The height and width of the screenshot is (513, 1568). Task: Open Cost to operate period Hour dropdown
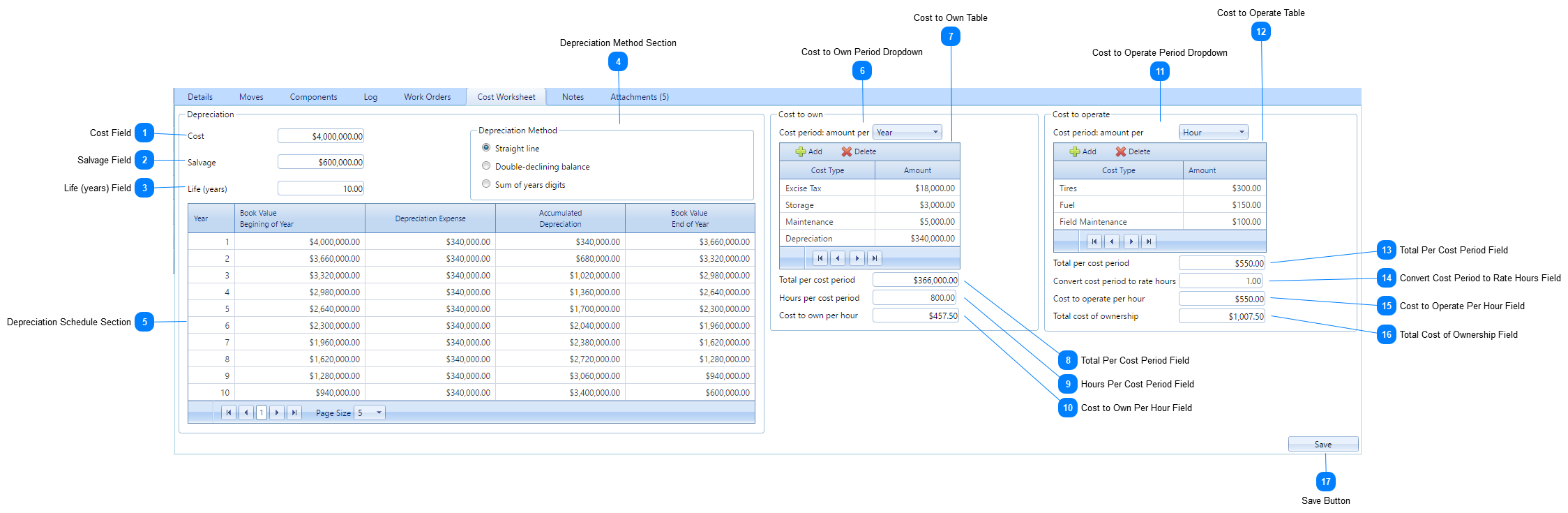click(1214, 133)
